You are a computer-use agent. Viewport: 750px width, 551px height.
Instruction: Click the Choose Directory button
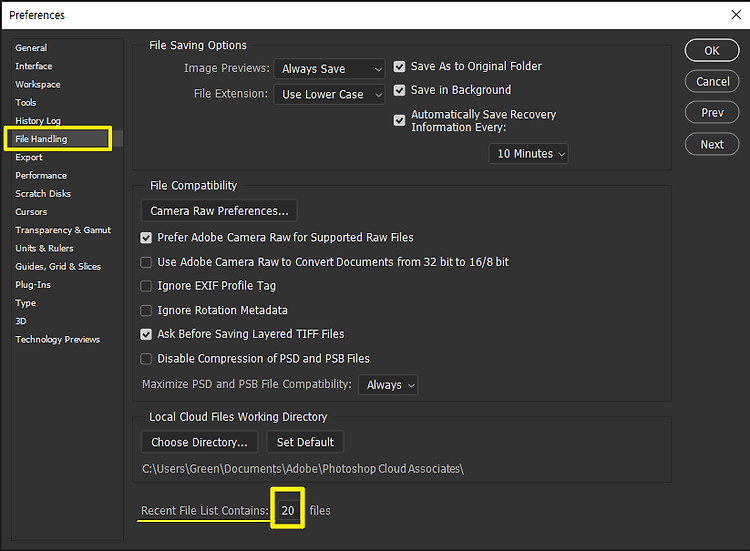(199, 442)
